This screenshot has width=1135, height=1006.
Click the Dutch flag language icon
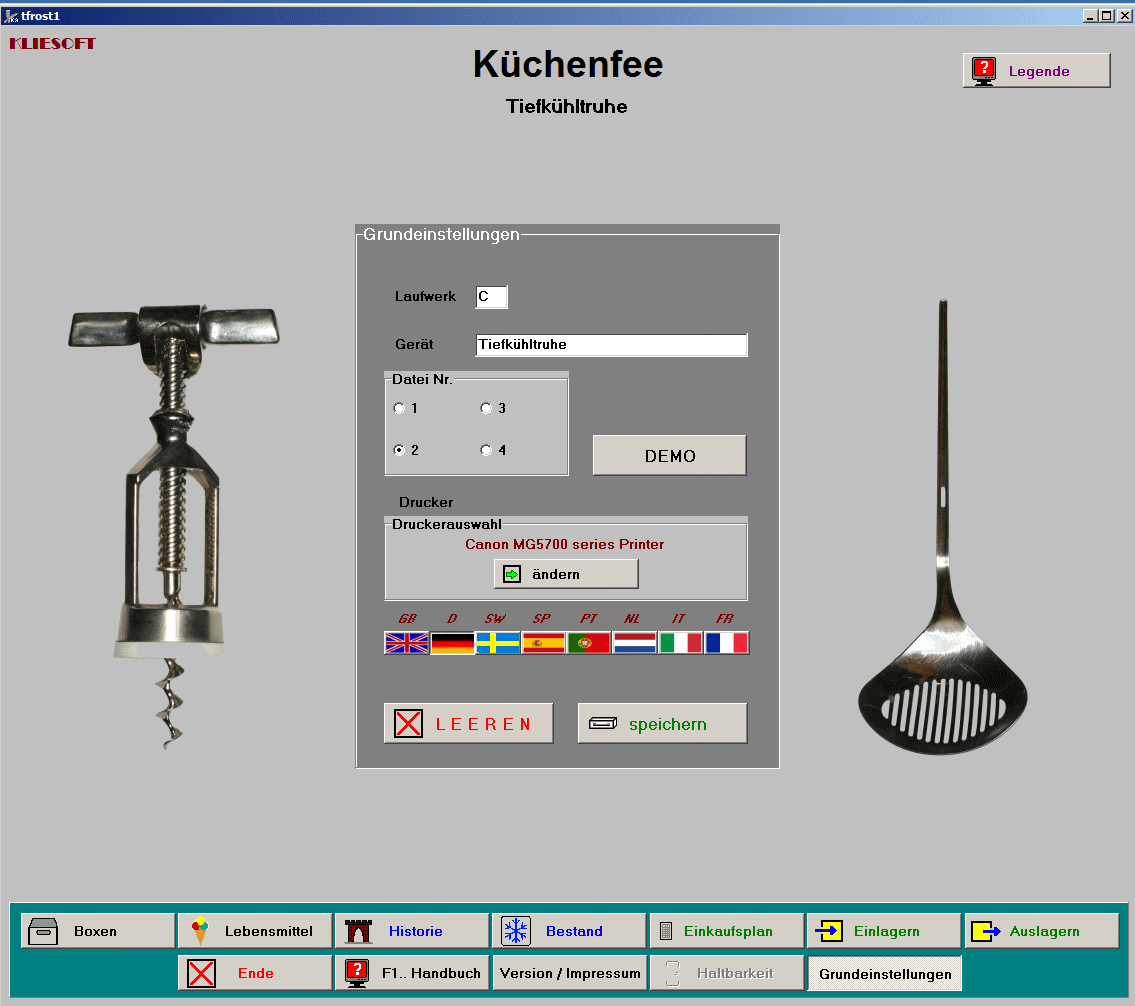click(x=634, y=643)
